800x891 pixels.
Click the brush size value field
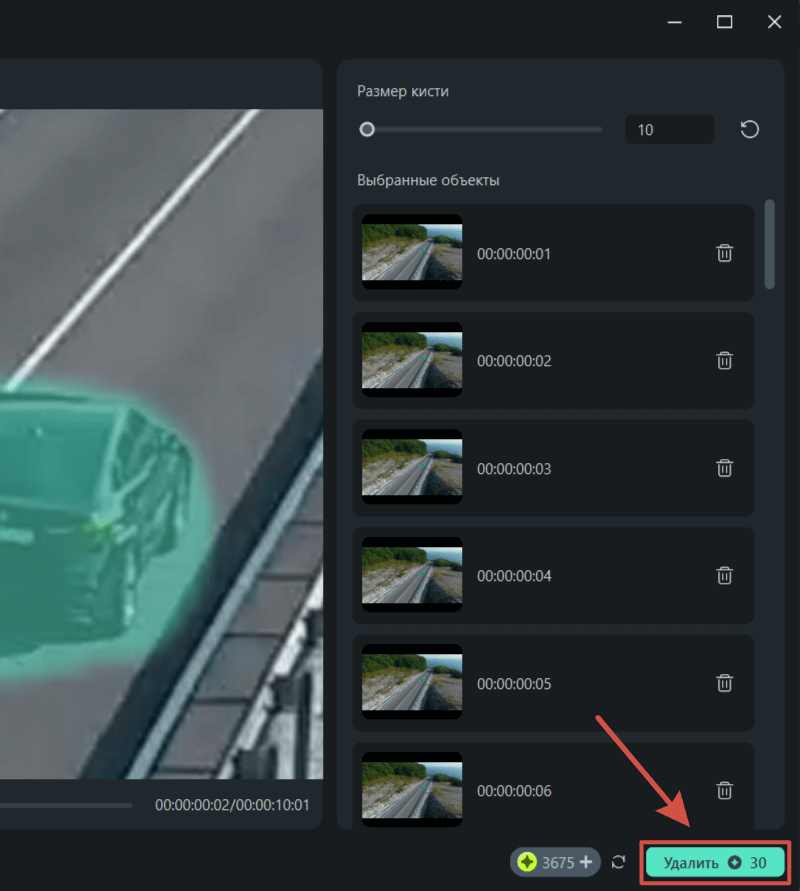668,130
